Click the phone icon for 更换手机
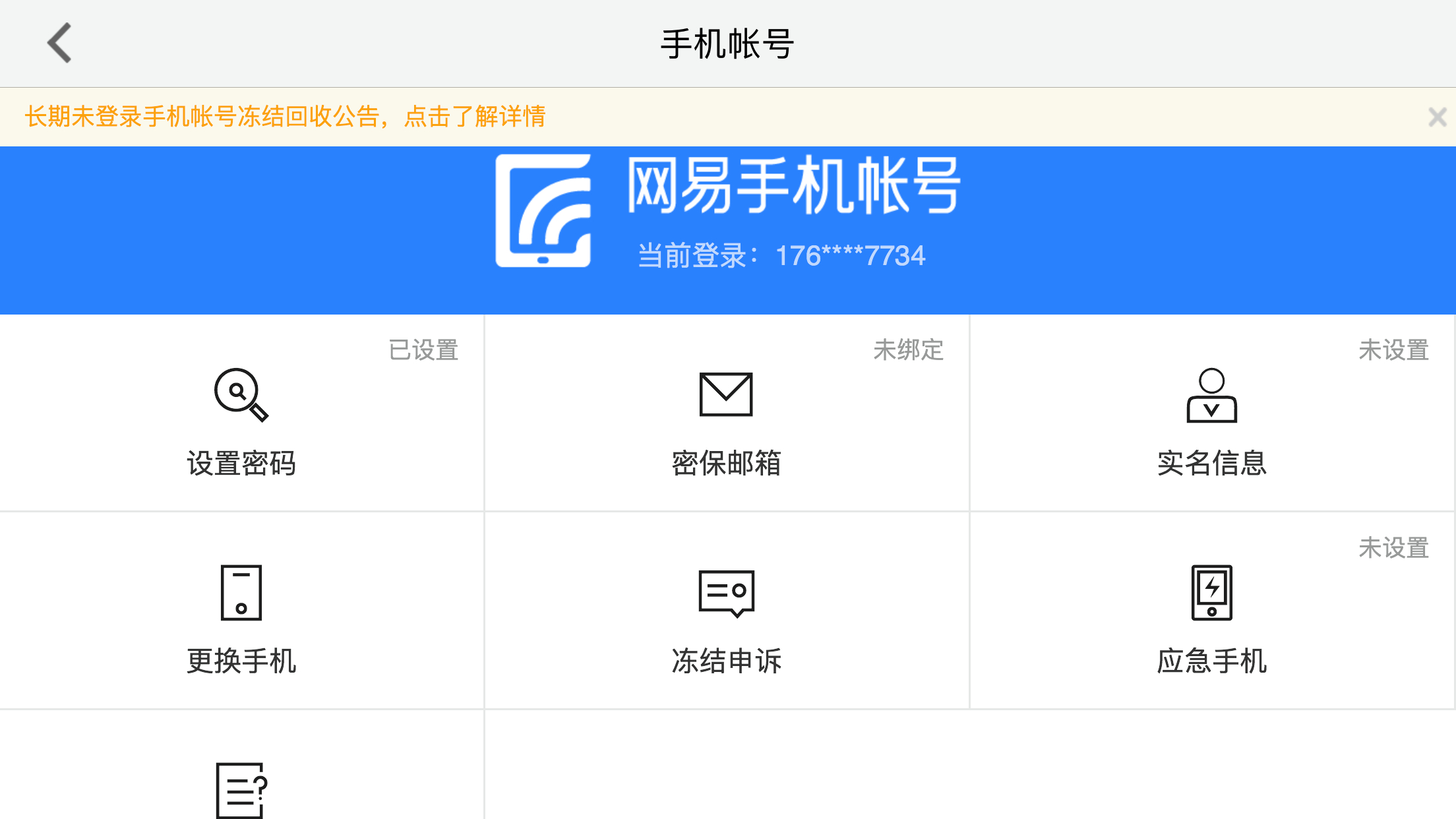Viewport: 1456px width, 819px height. (x=241, y=592)
